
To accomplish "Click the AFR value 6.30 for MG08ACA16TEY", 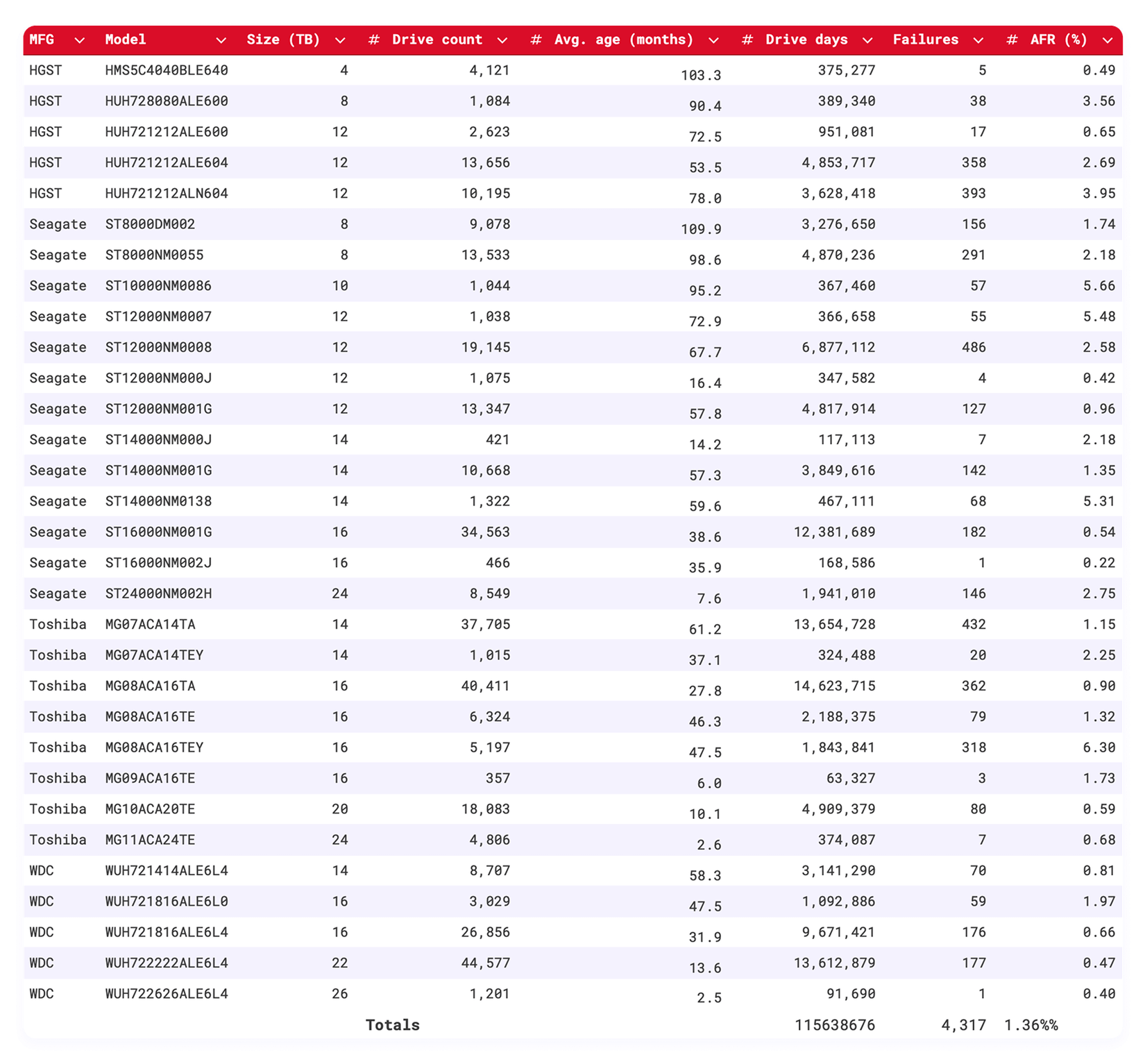I will pos(1100,747).
